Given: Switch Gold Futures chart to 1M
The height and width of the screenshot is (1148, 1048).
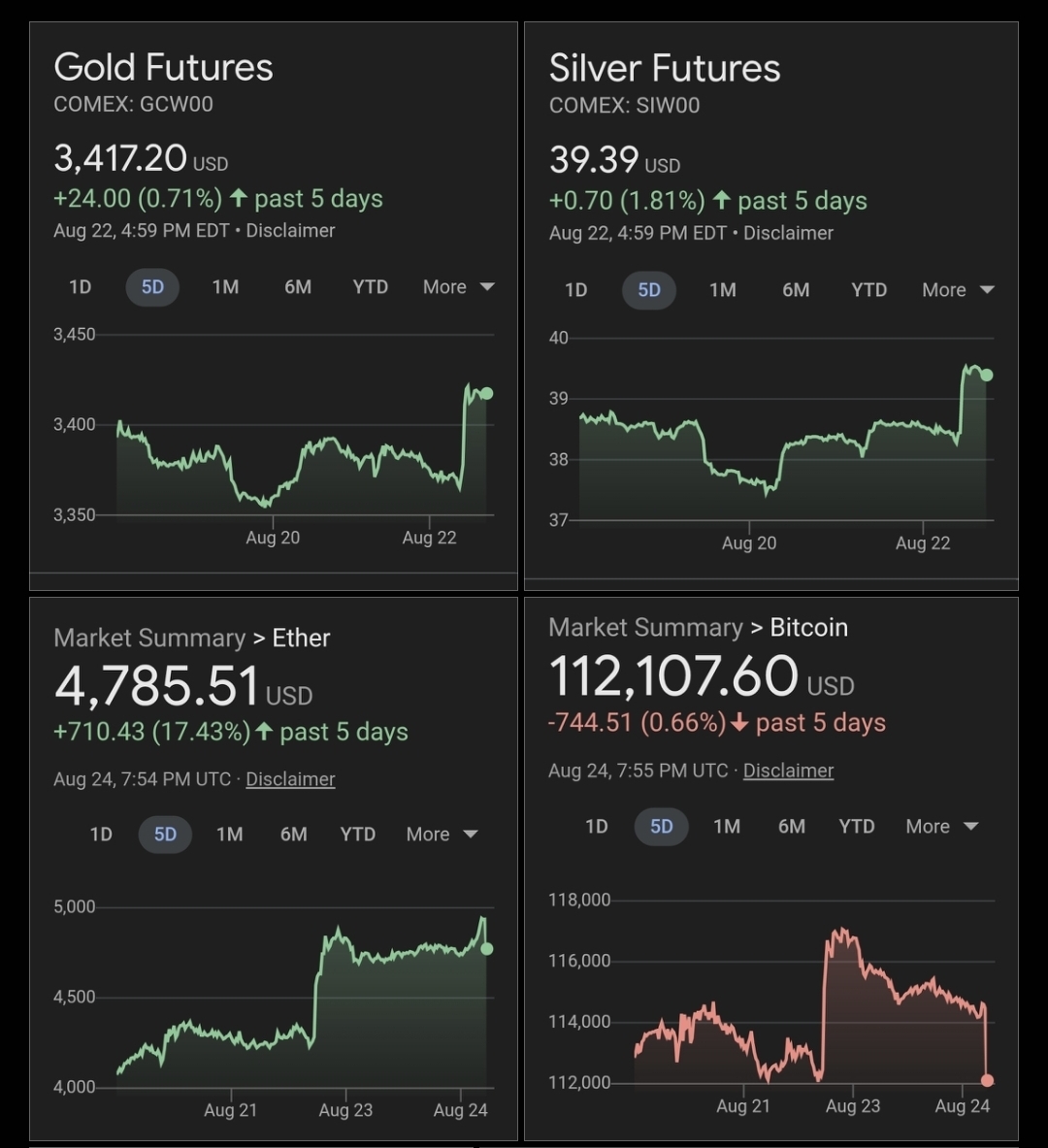Looking at the screenshot, I should pyautogui.click(x=225, y=287).
